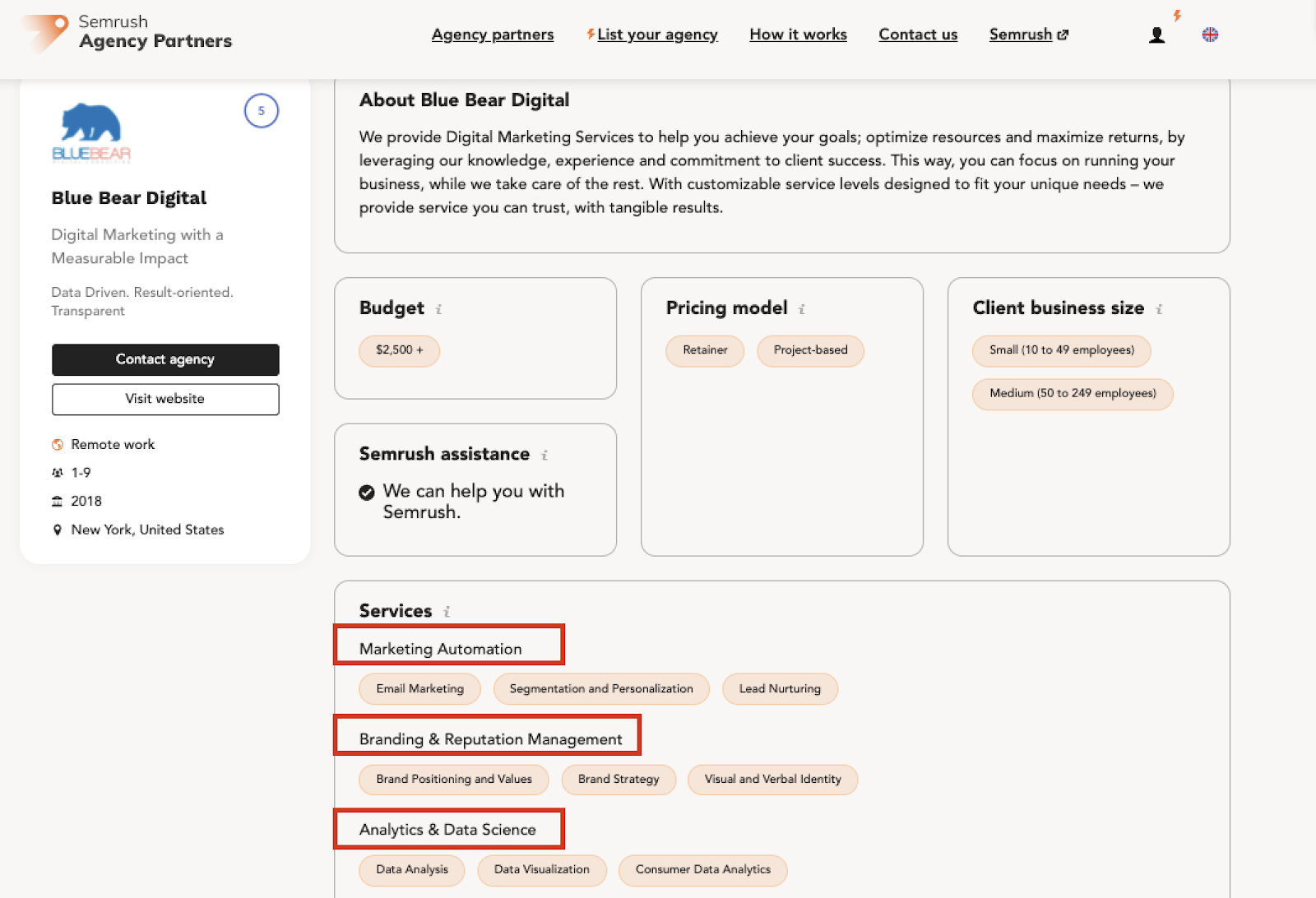
Task: Click the Pricing model info icon
Action: (802, 309)
